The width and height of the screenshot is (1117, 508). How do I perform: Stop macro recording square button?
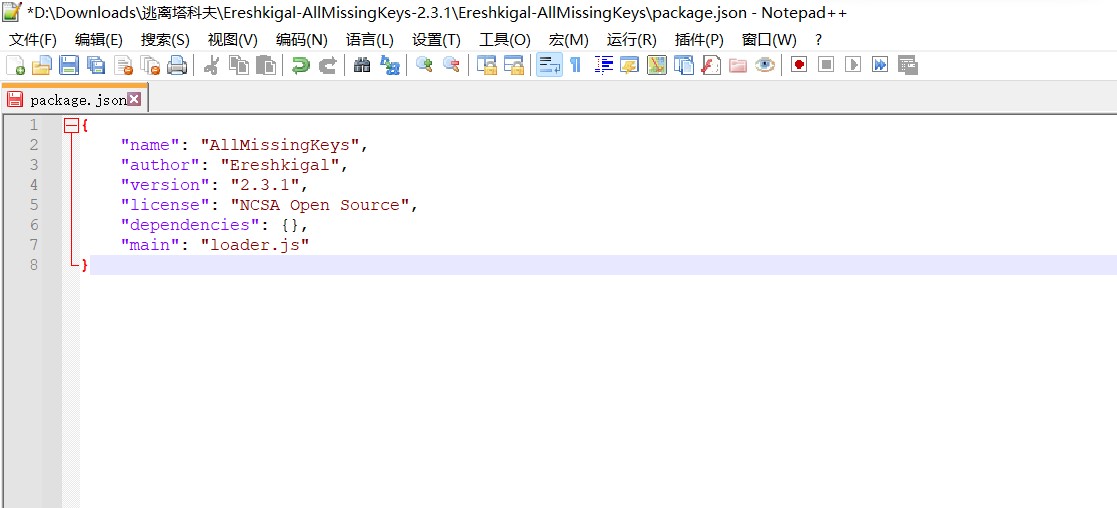click(826, 66)
